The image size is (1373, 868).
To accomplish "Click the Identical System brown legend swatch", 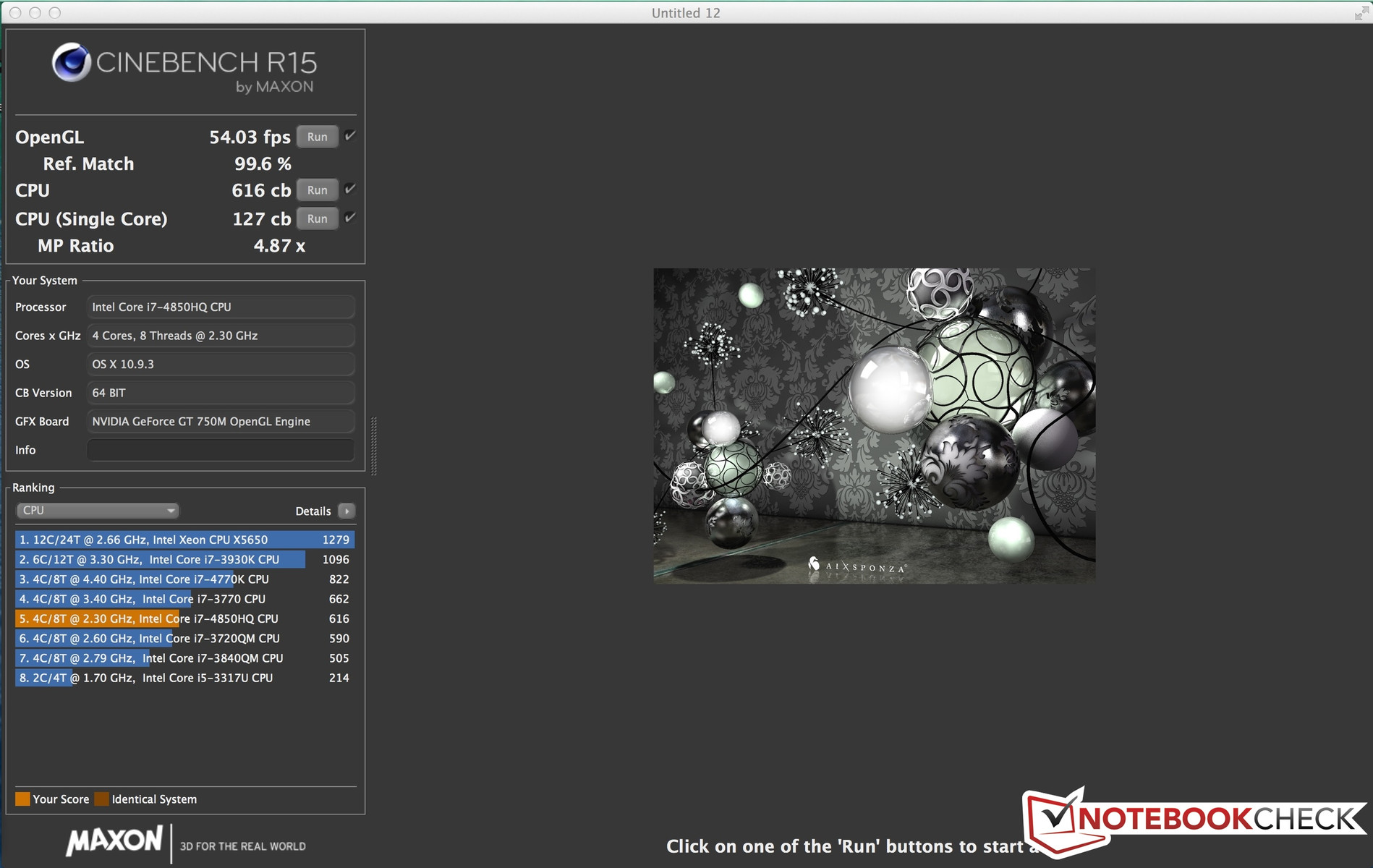I will [102, 799].
